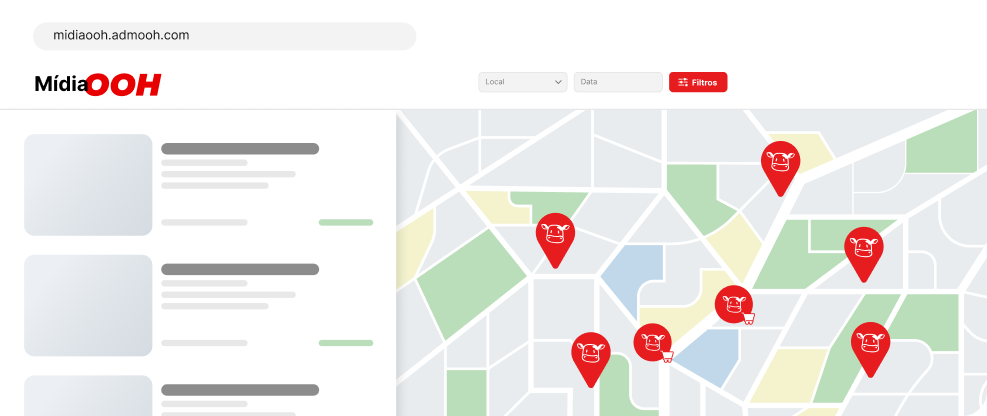Click the small cart badge on the lower circular marker

667,356
